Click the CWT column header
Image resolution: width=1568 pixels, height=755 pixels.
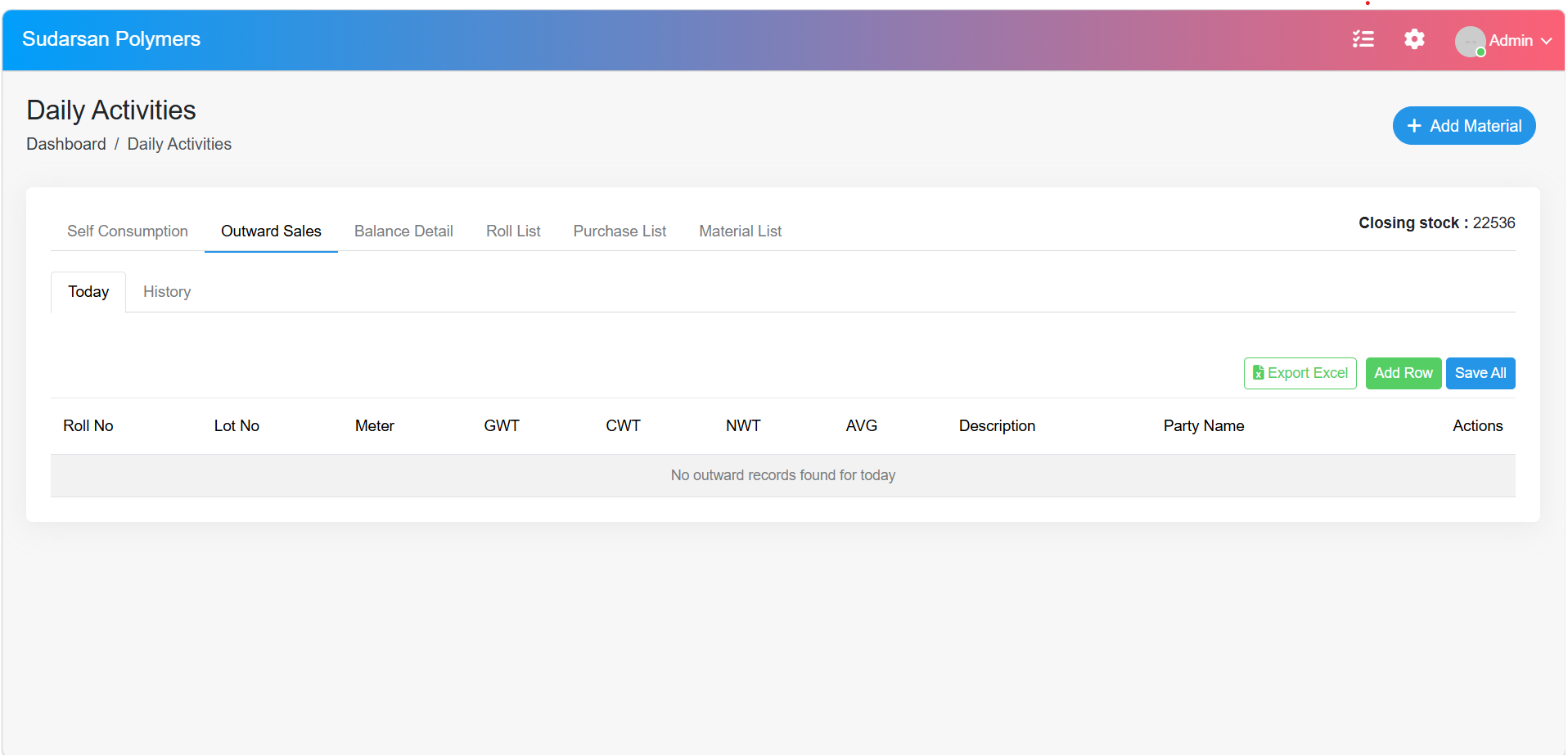(x=623, y=426)
